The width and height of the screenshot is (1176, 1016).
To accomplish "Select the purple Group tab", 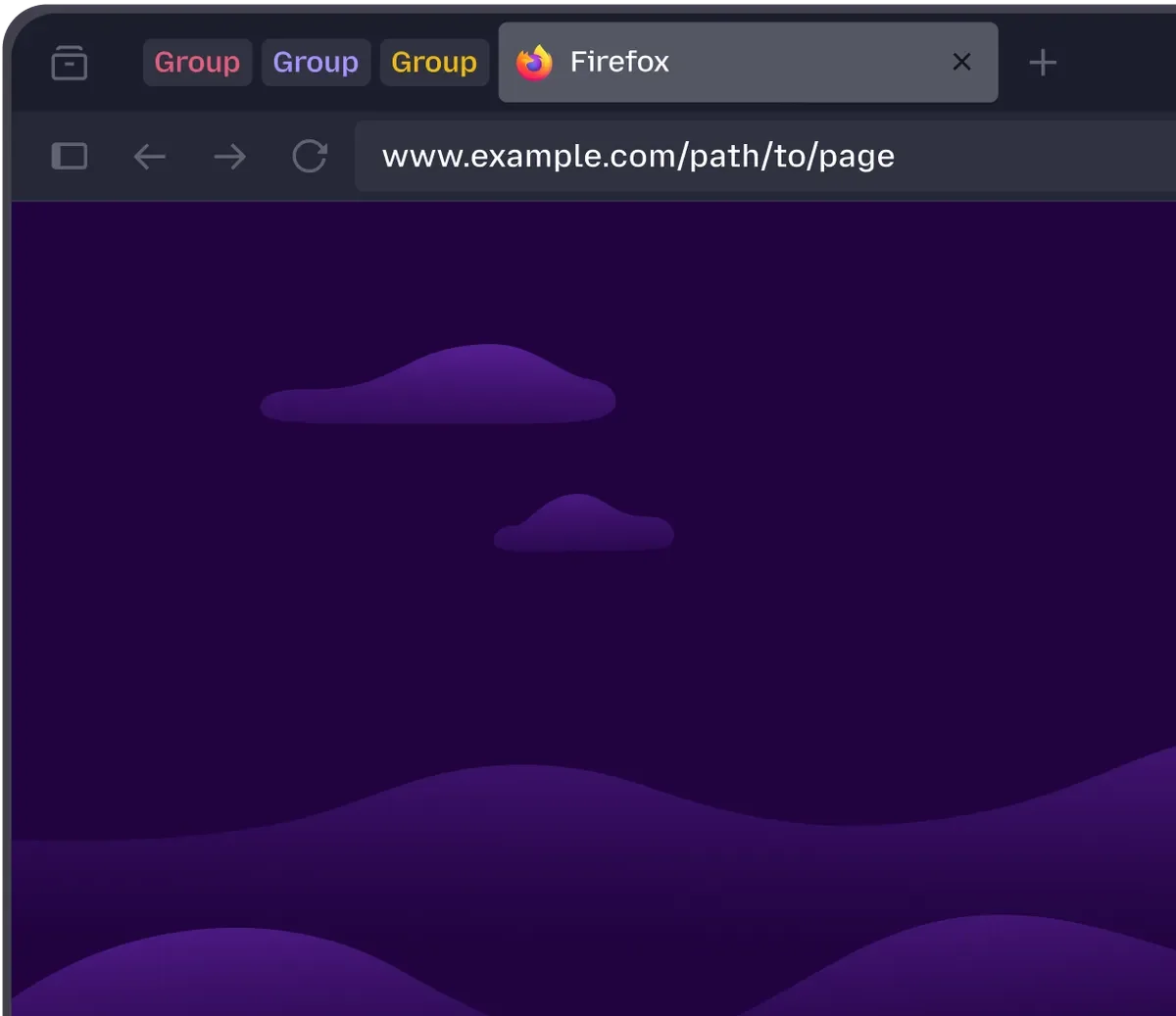I will click(x=316, y=62).
